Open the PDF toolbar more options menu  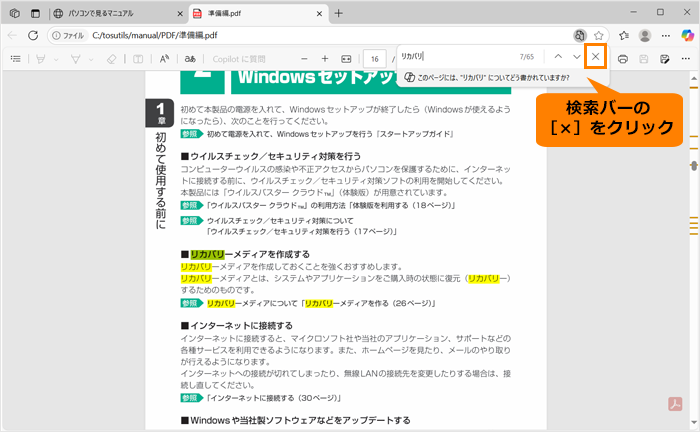686,59
